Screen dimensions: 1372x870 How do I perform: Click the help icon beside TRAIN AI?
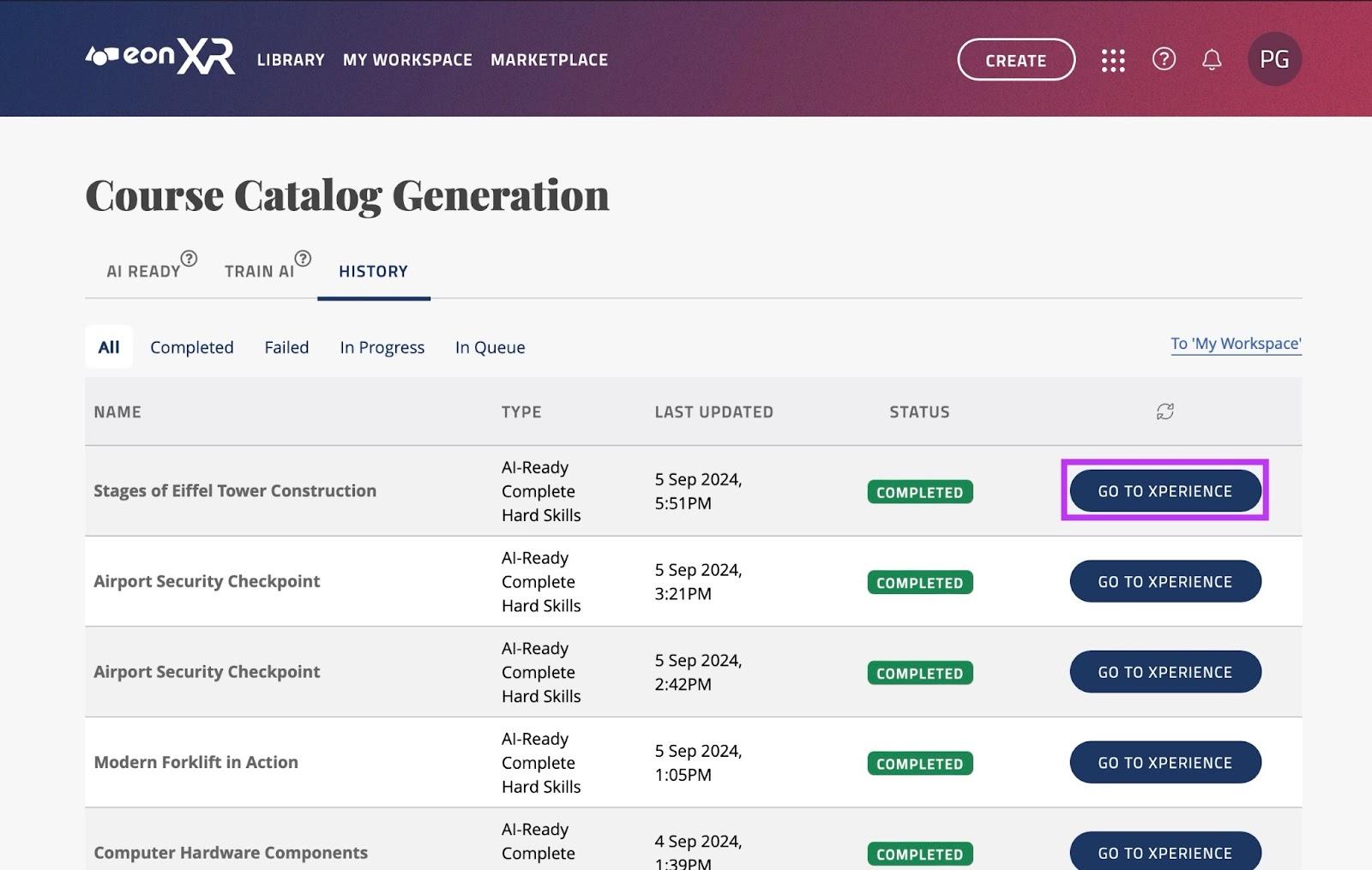(303, 258)
